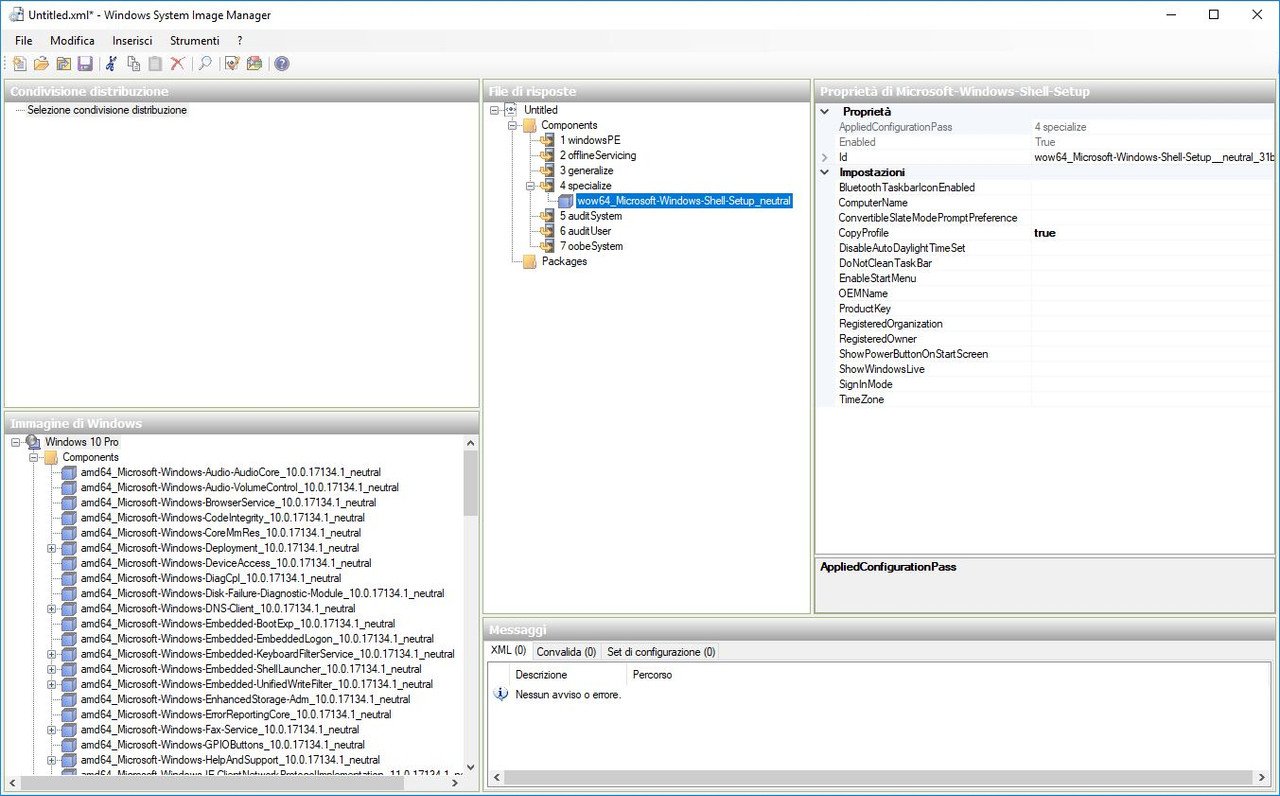This screenshot has height=796, width=1280.
Task: Select wow64_Microsoft-Windows-Shell-Setup_neutral component
Action: [x=684, y=201]
